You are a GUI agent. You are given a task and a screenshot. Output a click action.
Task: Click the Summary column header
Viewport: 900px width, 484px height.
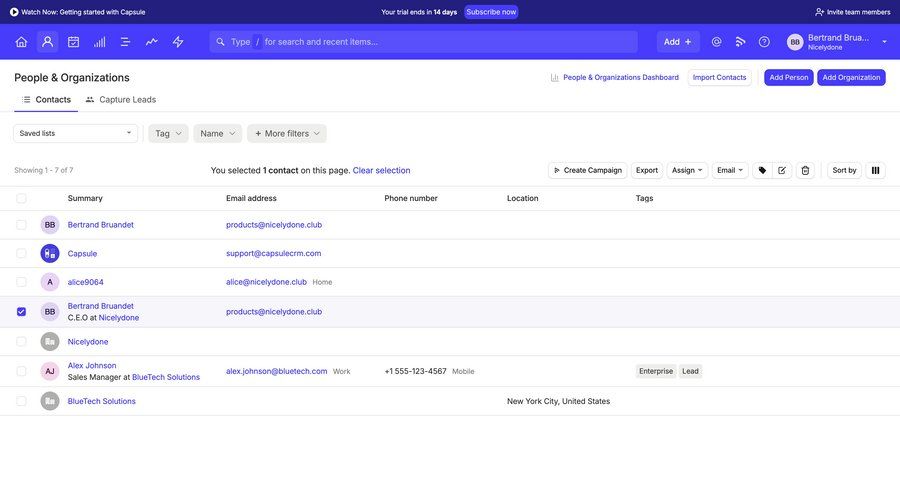[x=85, y=199]
